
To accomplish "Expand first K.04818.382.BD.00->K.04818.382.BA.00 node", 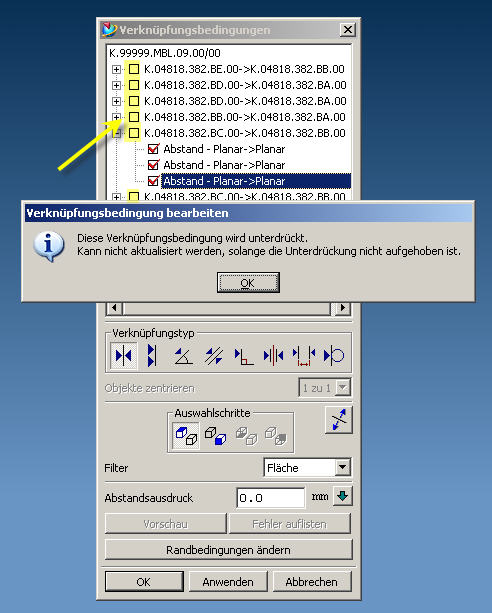I will [116, 85].
